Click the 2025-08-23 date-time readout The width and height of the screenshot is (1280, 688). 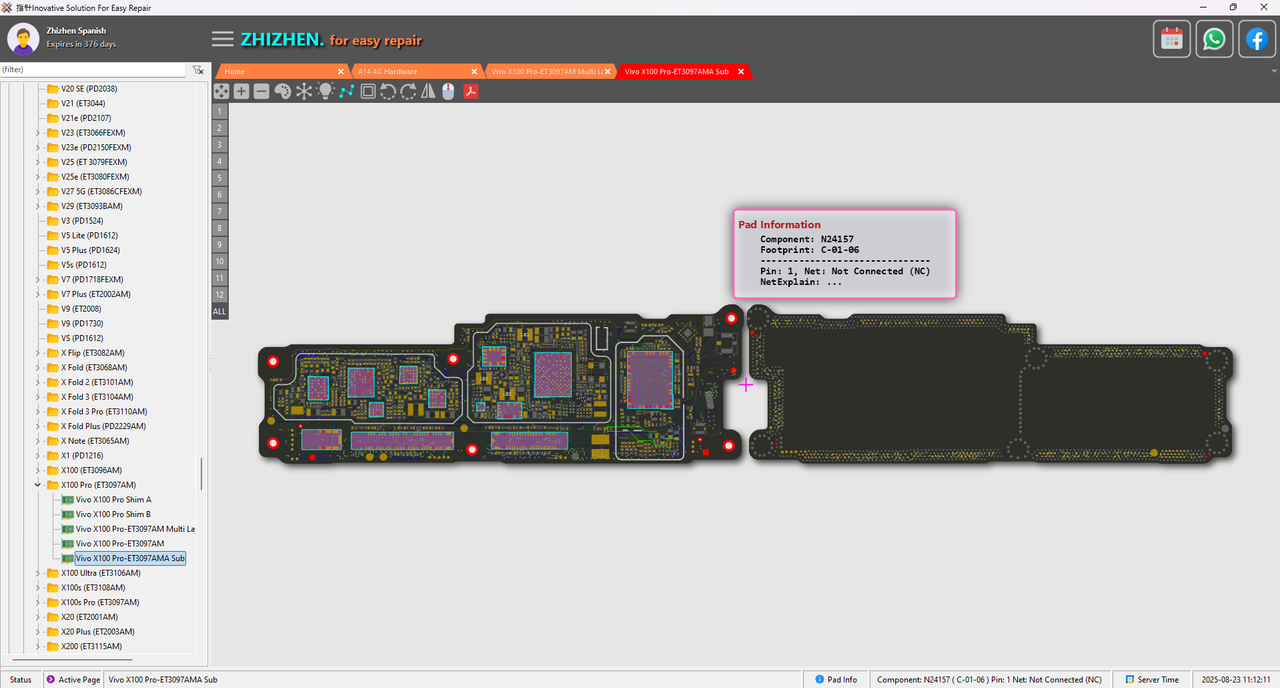[1236, 680]
